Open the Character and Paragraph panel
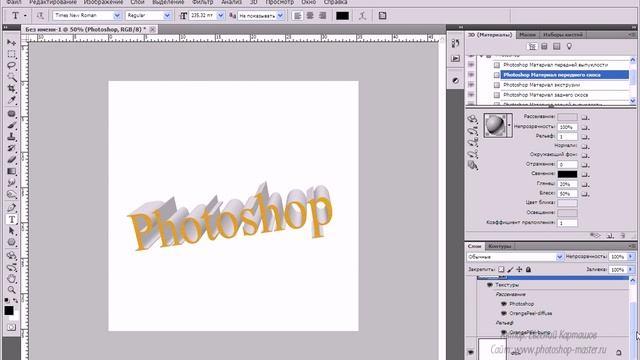 pos(382,16)
